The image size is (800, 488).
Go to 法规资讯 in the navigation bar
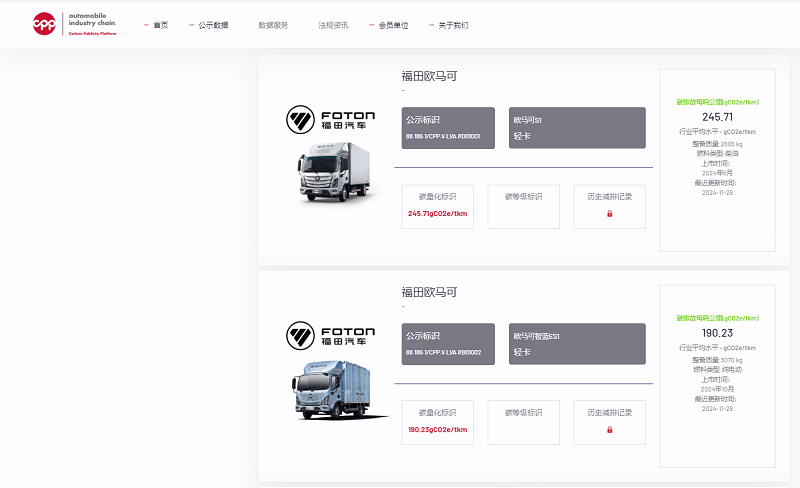point(333,25)
